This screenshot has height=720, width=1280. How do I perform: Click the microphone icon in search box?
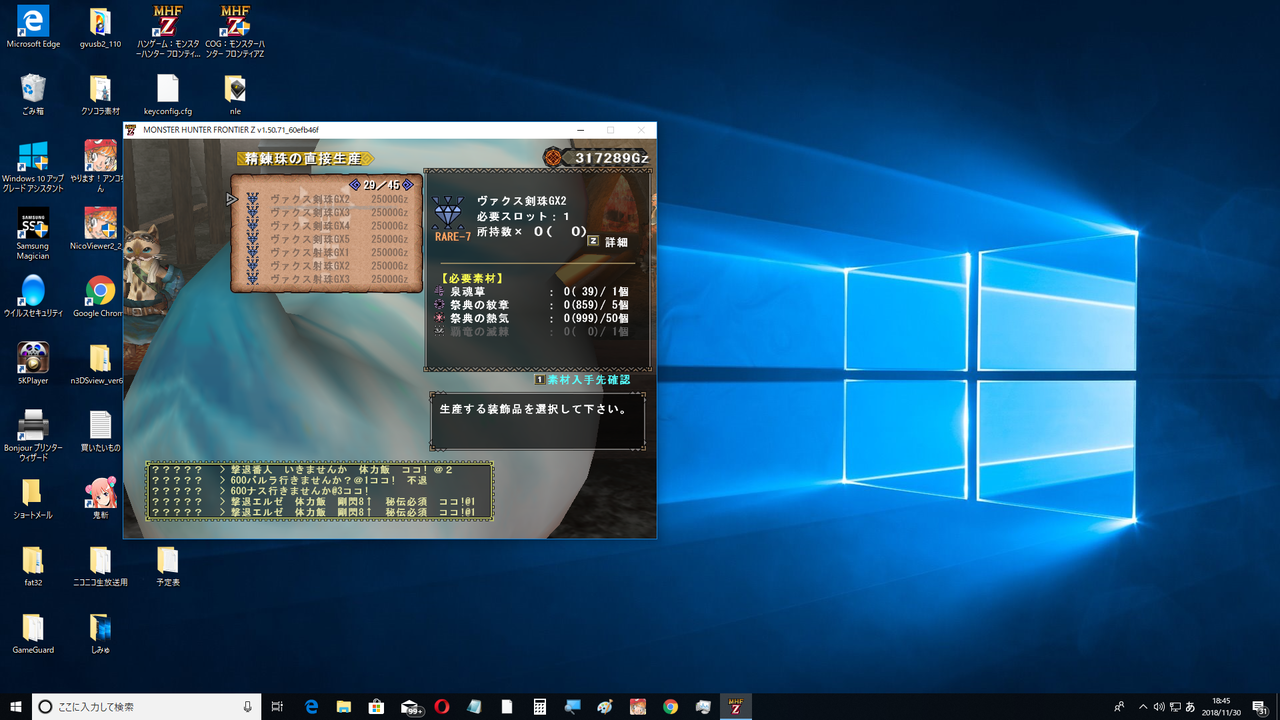point(248,706)
